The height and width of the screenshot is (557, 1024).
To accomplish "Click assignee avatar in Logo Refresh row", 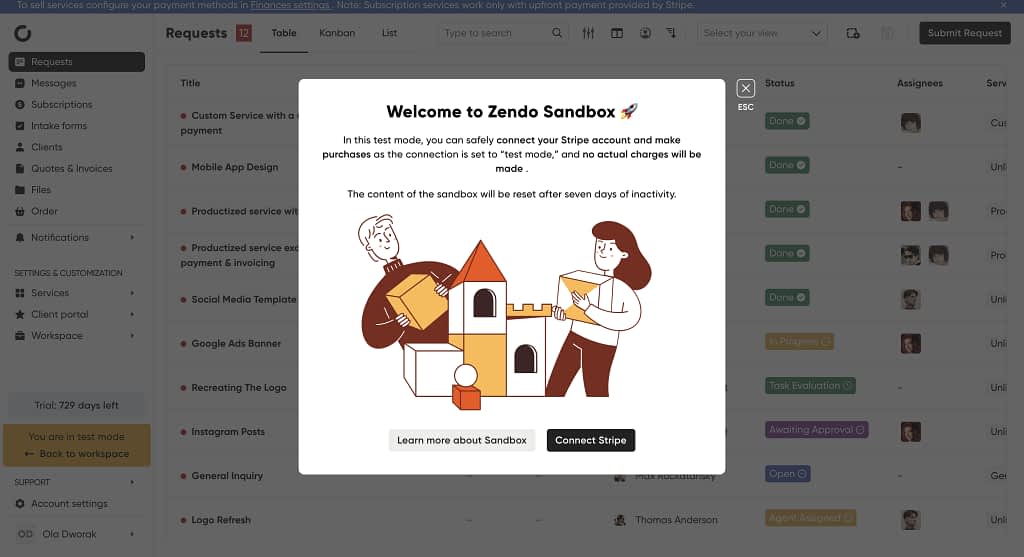I will 910,520.
